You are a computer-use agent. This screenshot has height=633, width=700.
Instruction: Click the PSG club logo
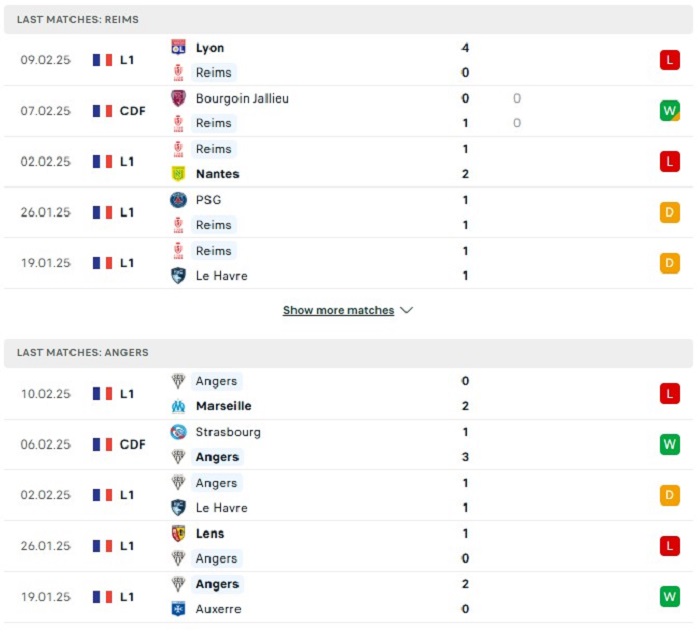coord(178,200)
